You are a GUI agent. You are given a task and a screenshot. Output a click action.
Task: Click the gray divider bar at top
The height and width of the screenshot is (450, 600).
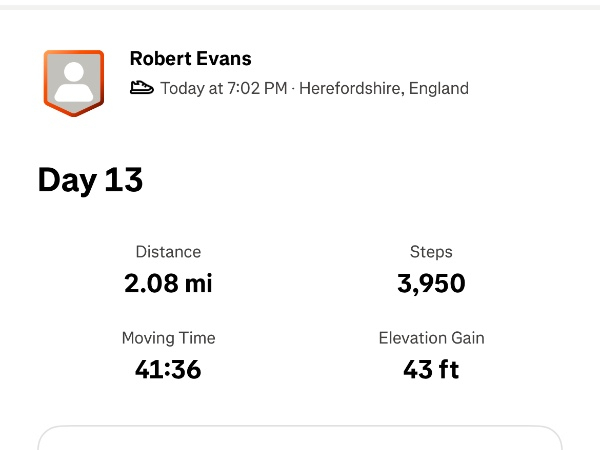300,5
